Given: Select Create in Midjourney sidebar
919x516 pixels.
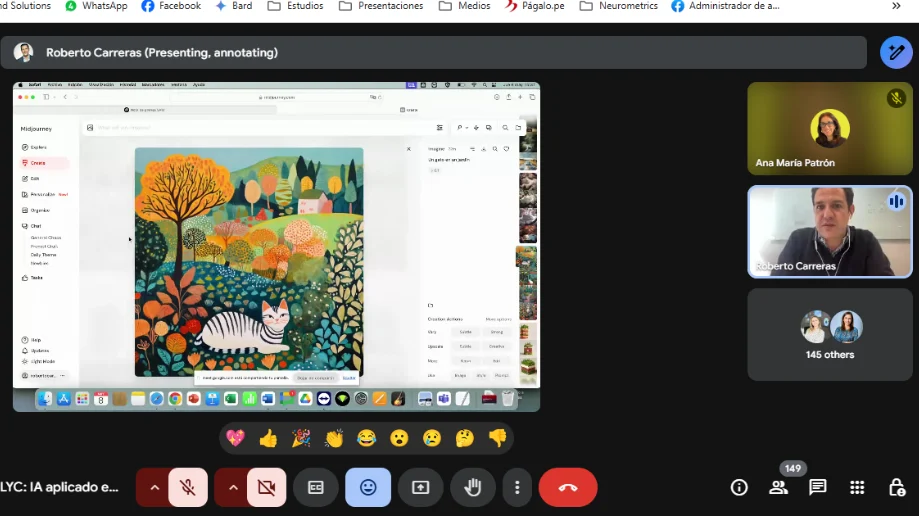Looking at the screenshot, I should click(x=44, y=163).
